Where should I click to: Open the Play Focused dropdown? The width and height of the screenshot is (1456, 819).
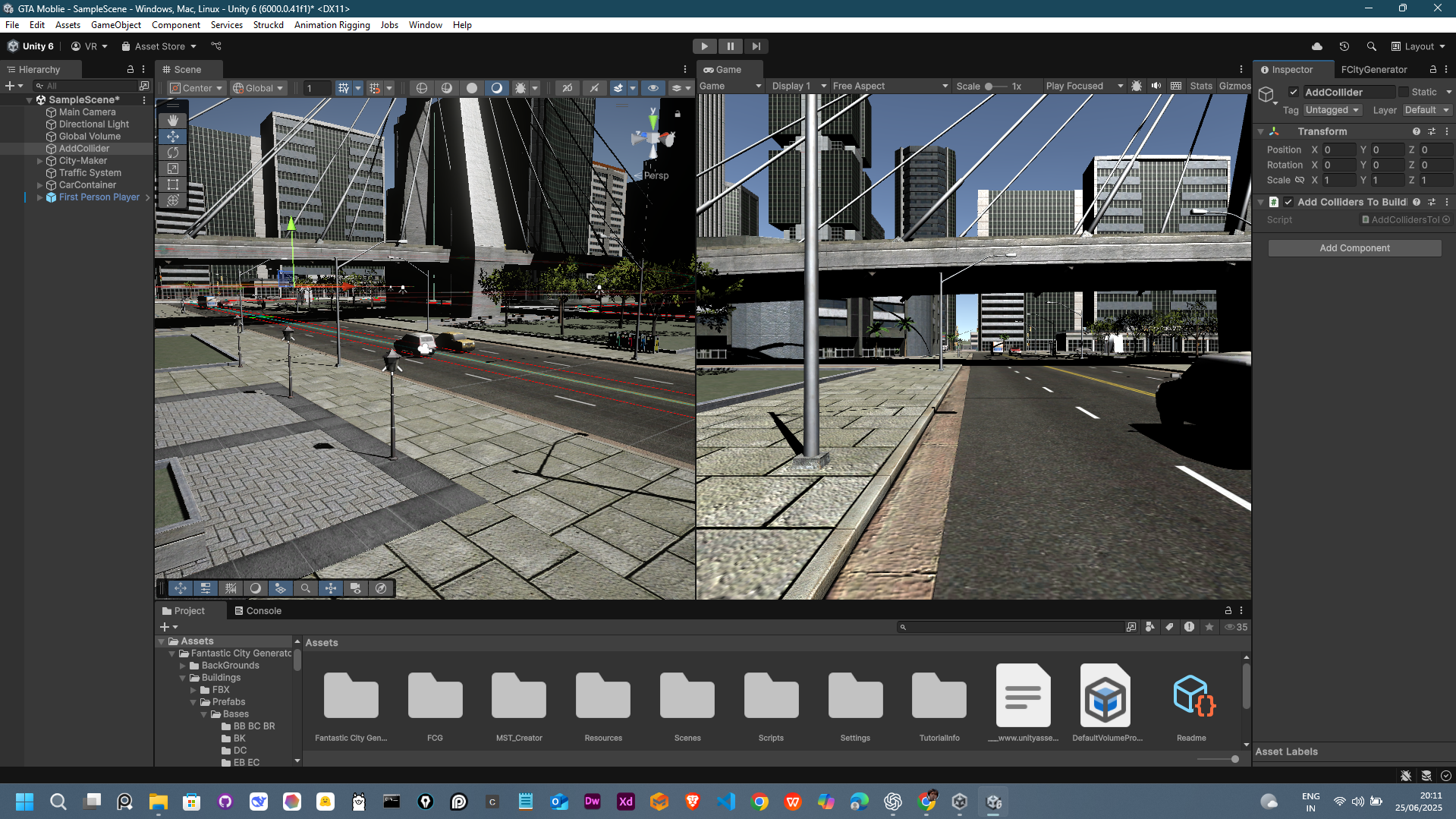pyautogui.click(x=1084, y=86)
